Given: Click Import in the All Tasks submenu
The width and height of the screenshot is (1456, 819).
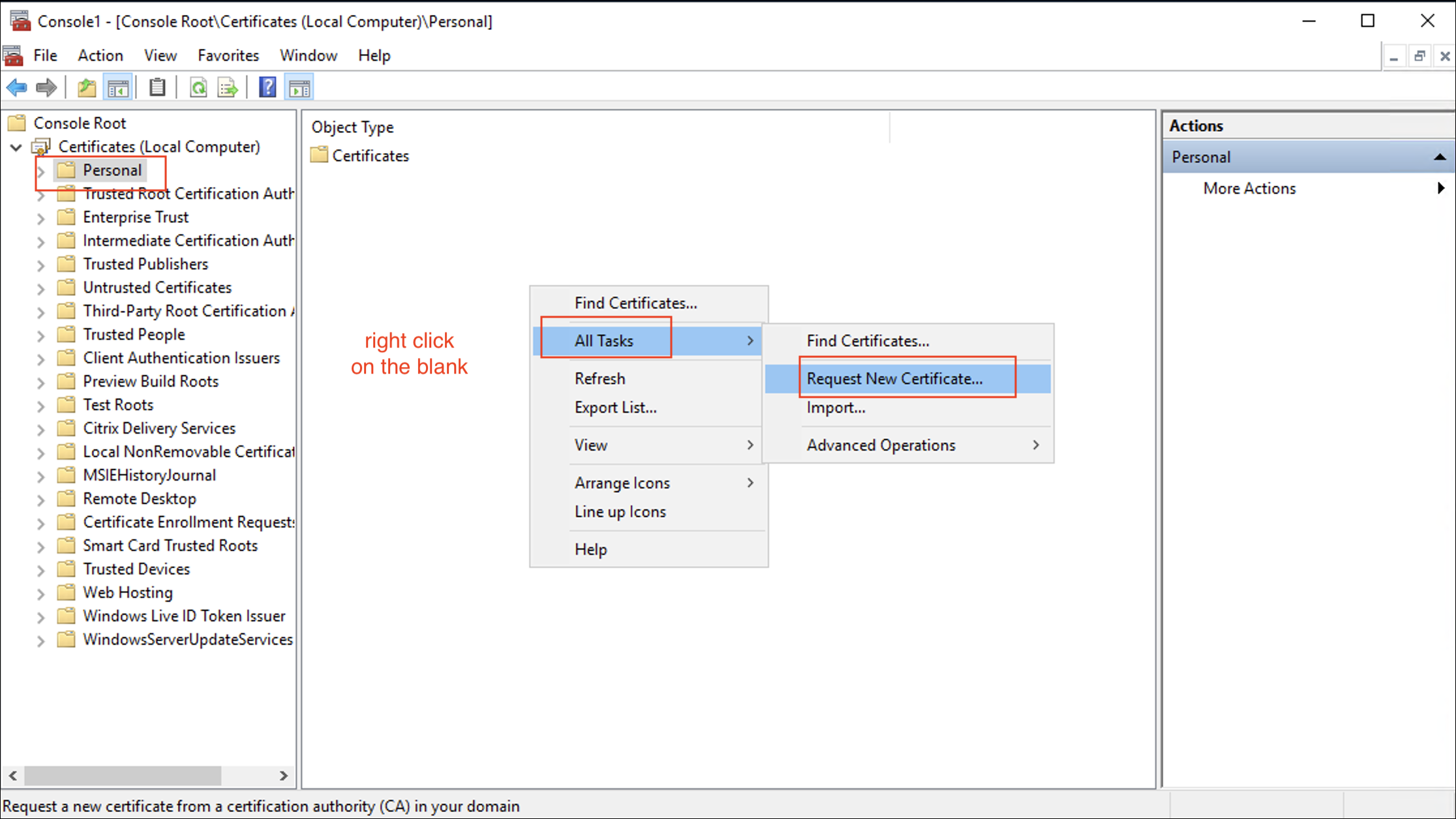Looking at the screenshot, I should [x=836, y=408].
